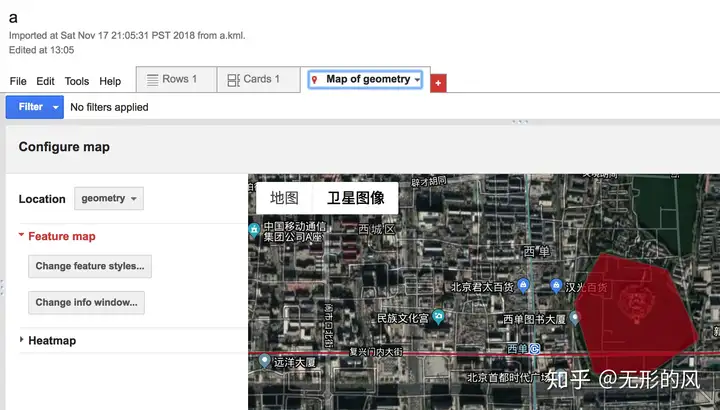
Task: Click the "Imported at Sat Nov 17" line
Action: tap(127, 35)
